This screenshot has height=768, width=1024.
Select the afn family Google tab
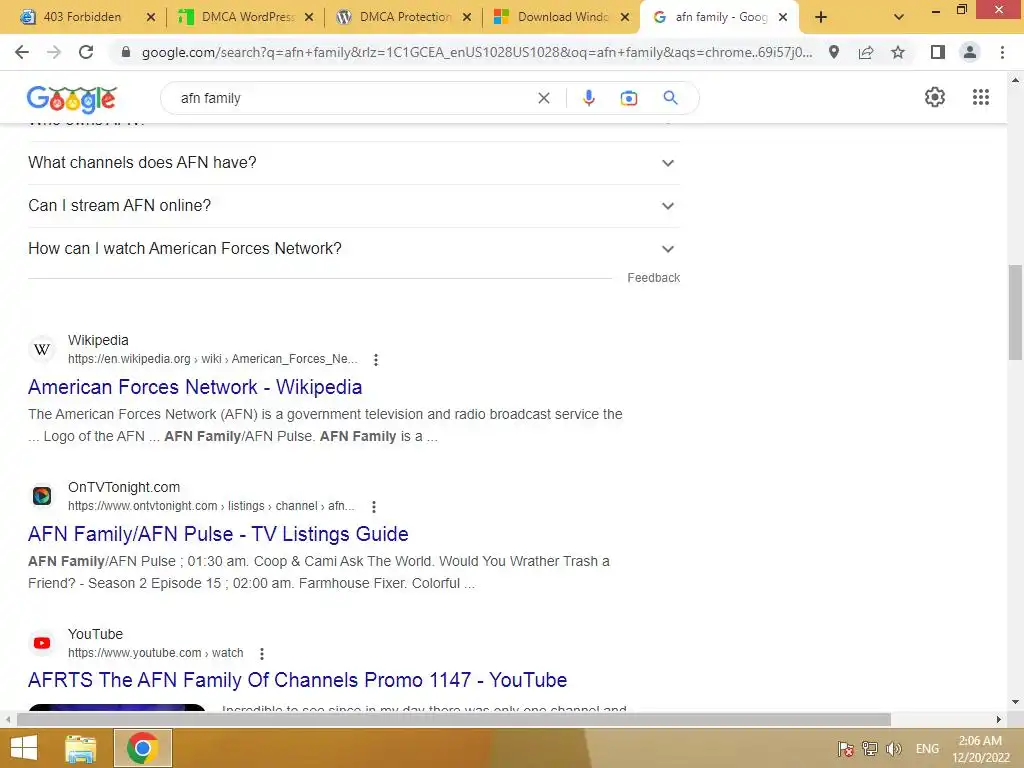[713, 18]
